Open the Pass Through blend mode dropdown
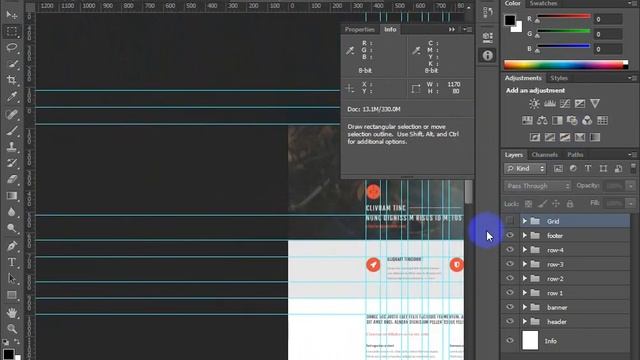 click(x=537, y=186)
